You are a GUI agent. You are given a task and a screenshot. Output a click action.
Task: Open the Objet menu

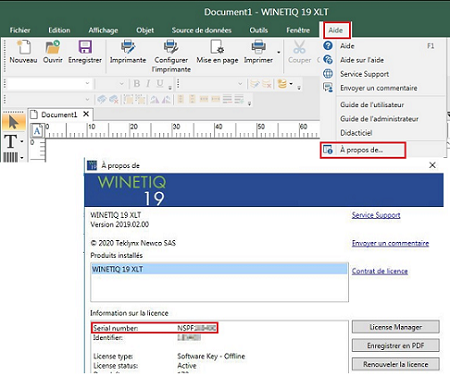pos(145,30)
